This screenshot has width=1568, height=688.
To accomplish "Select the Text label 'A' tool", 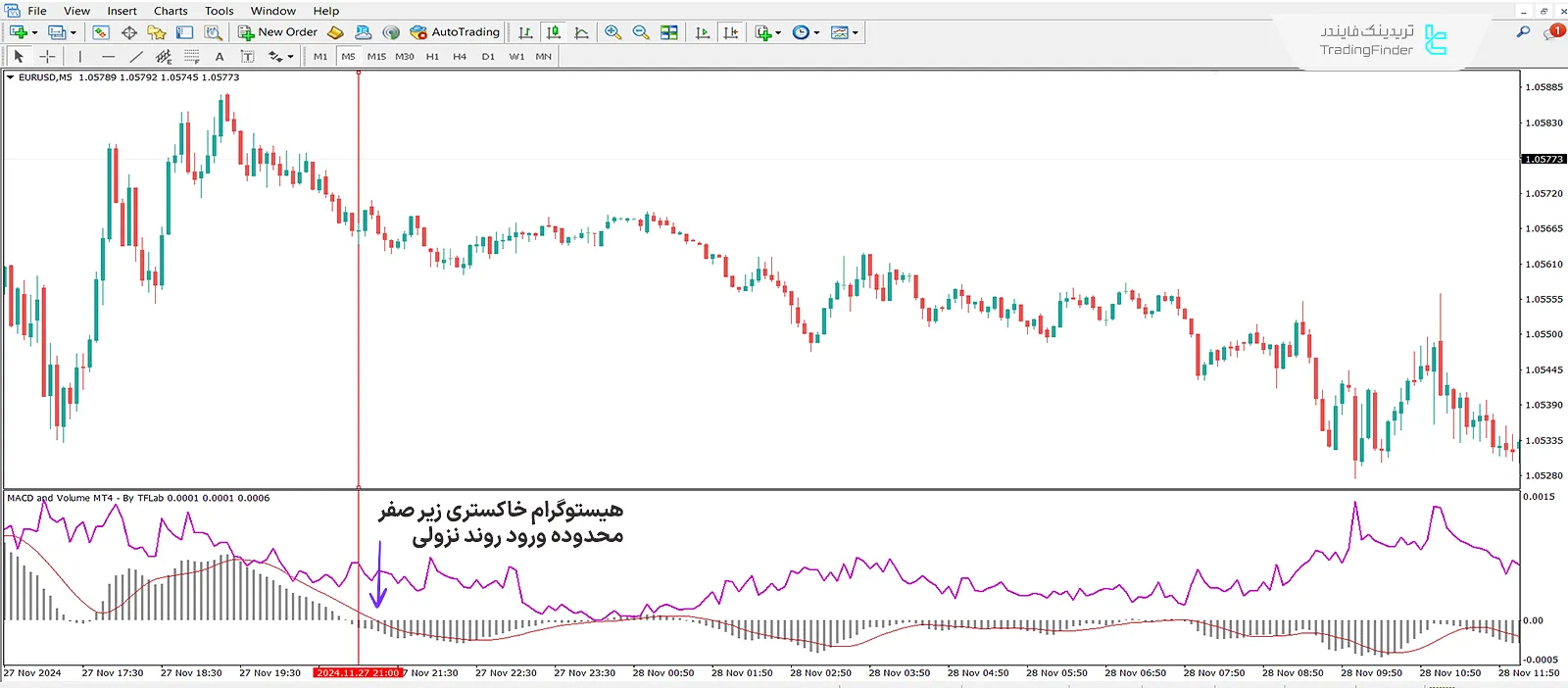I will coord(220,57).
